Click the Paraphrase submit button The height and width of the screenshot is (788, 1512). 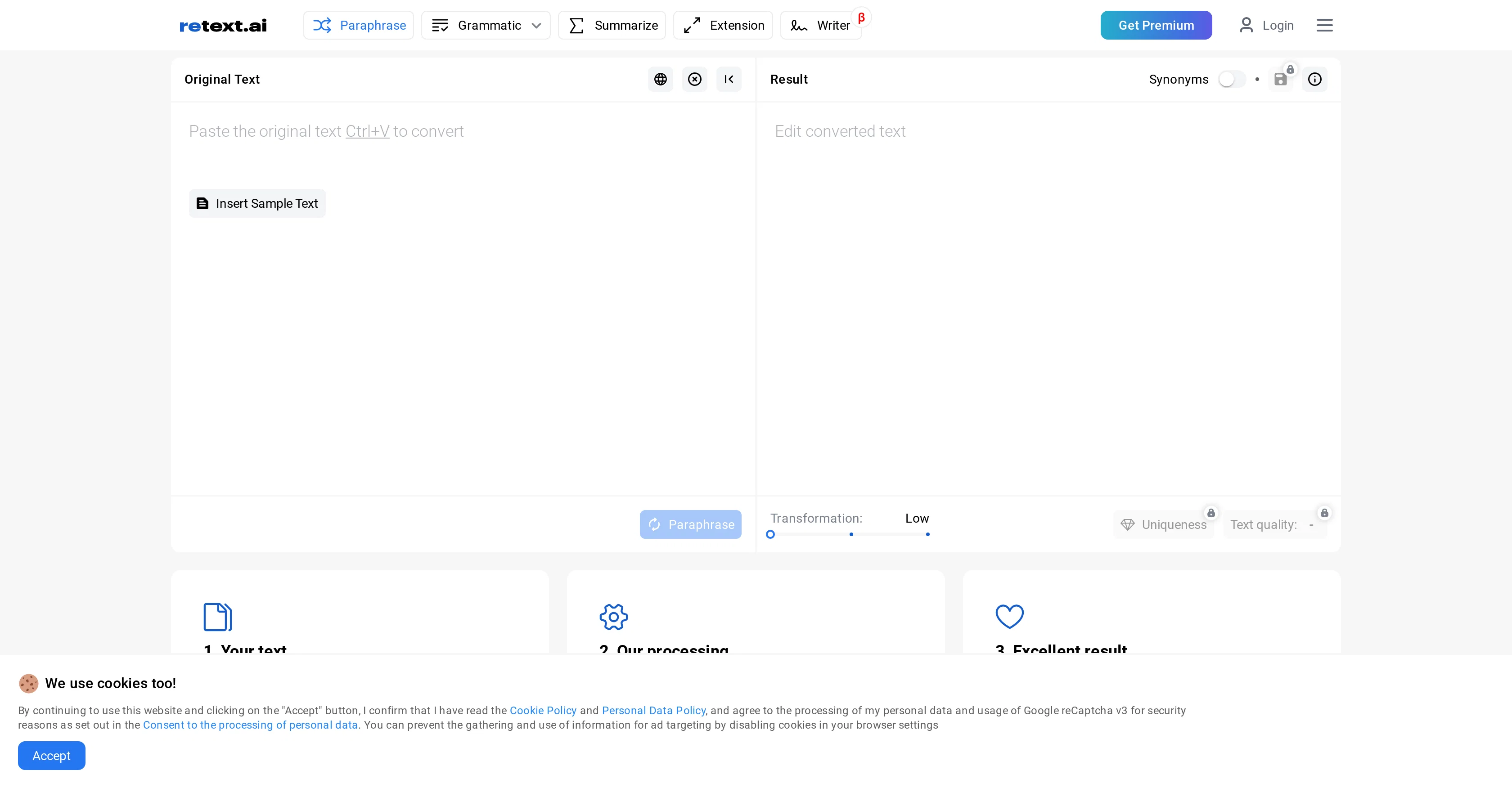click(690, 524)
